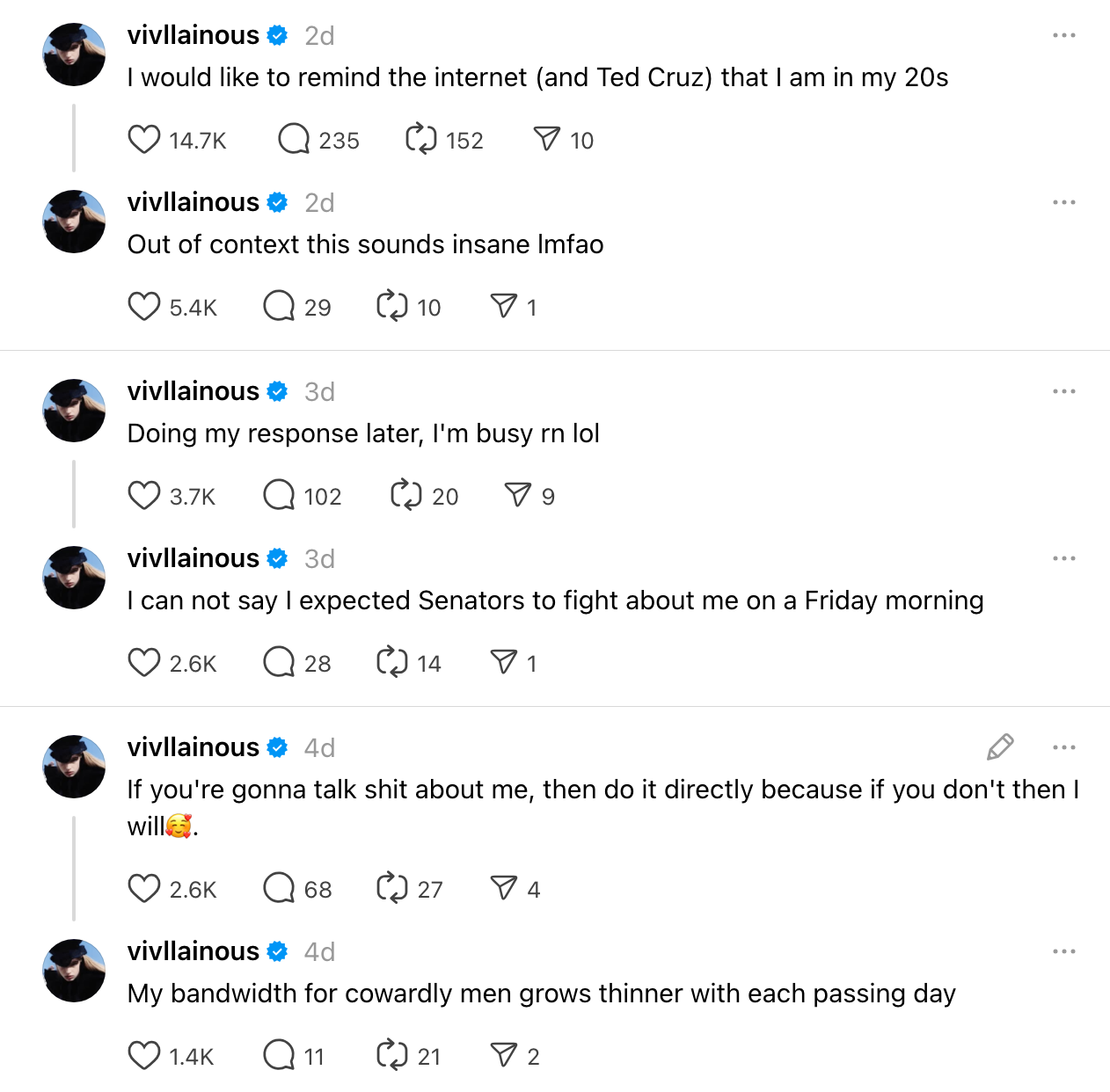Share the 'Doing my response later' post
Image resolution: width=1110 pixels, height=1092 pixels.
518,496
